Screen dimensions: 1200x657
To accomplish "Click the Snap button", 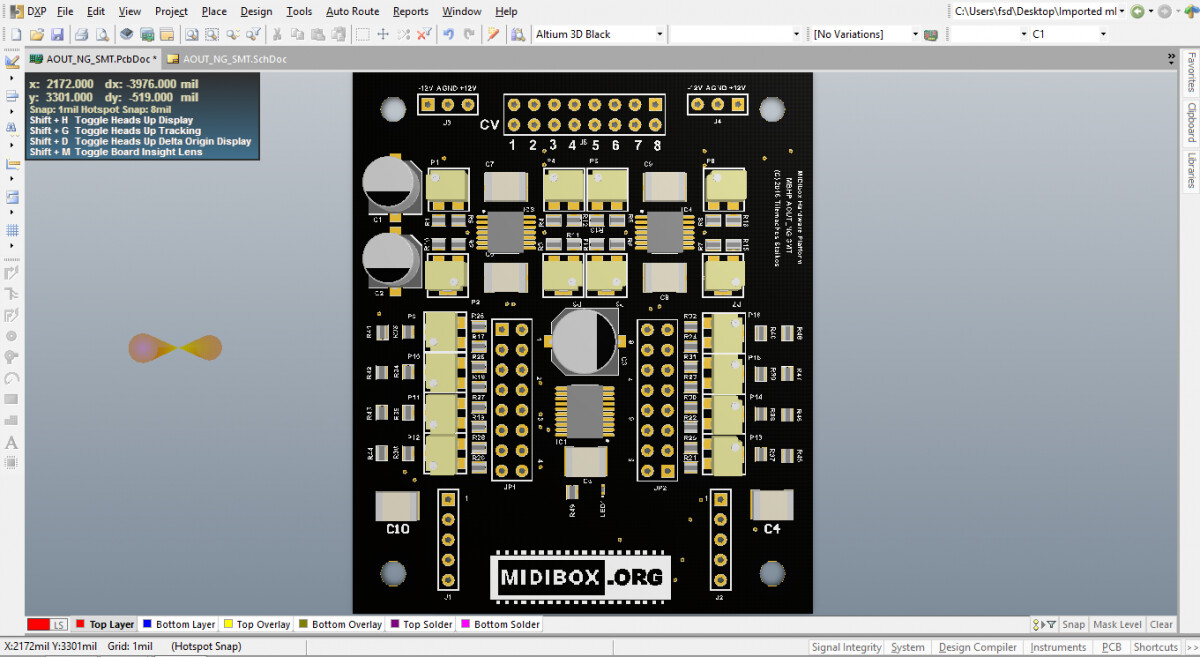I will click(1073, 624).
